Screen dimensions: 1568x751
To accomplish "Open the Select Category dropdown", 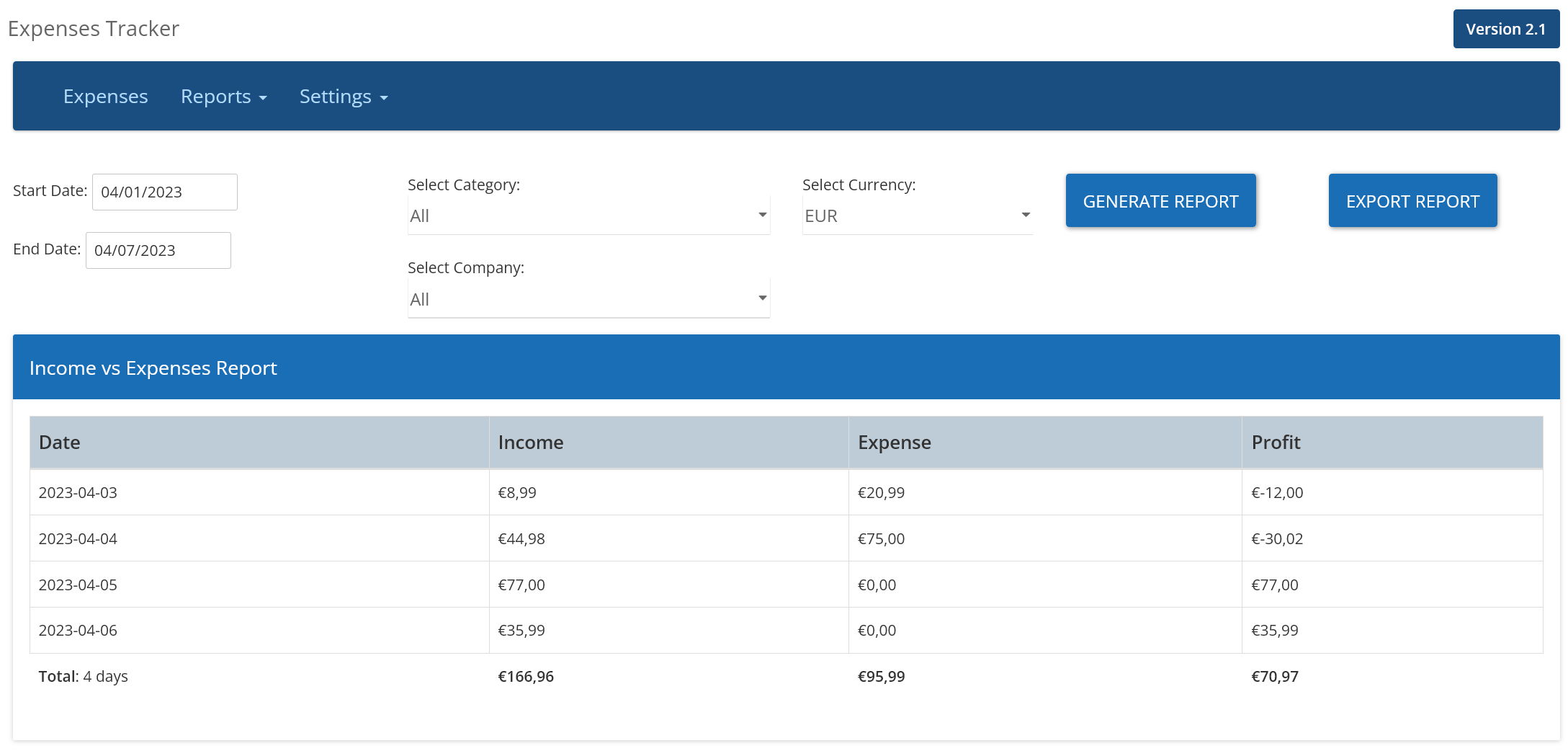I will tap(588, 215).
